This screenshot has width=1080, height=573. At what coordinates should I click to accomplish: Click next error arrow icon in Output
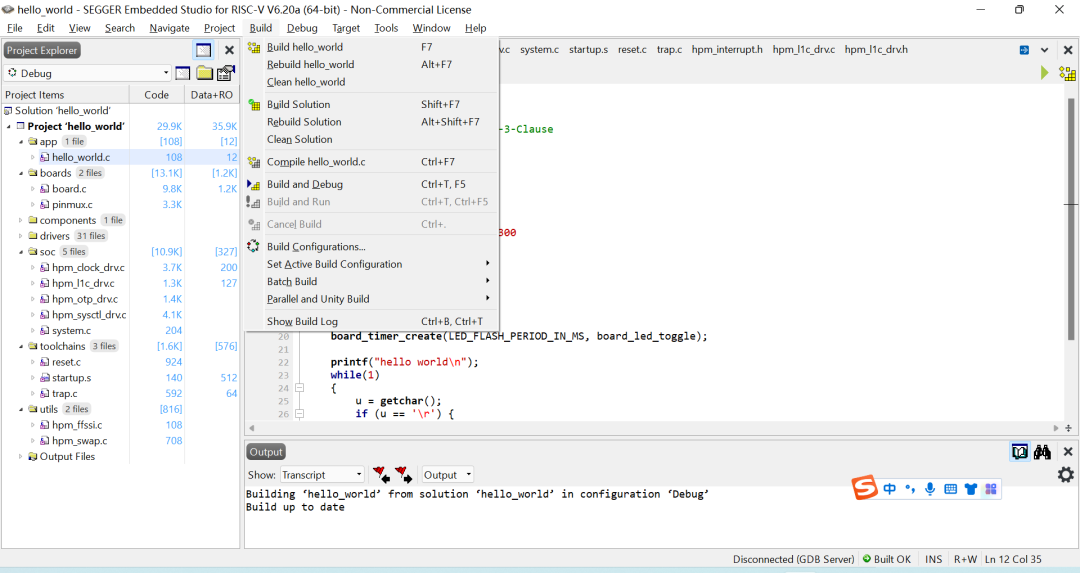point(404,475)
